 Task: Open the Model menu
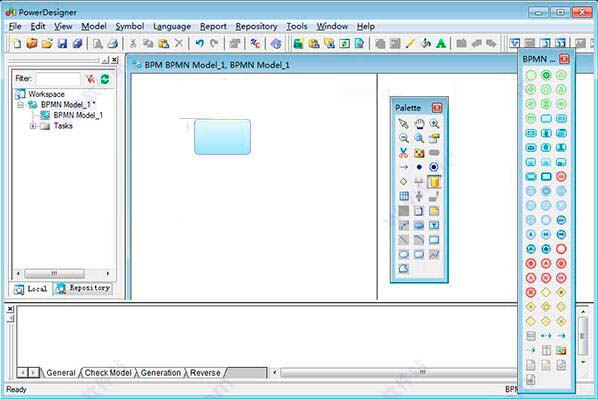[94, 26]
